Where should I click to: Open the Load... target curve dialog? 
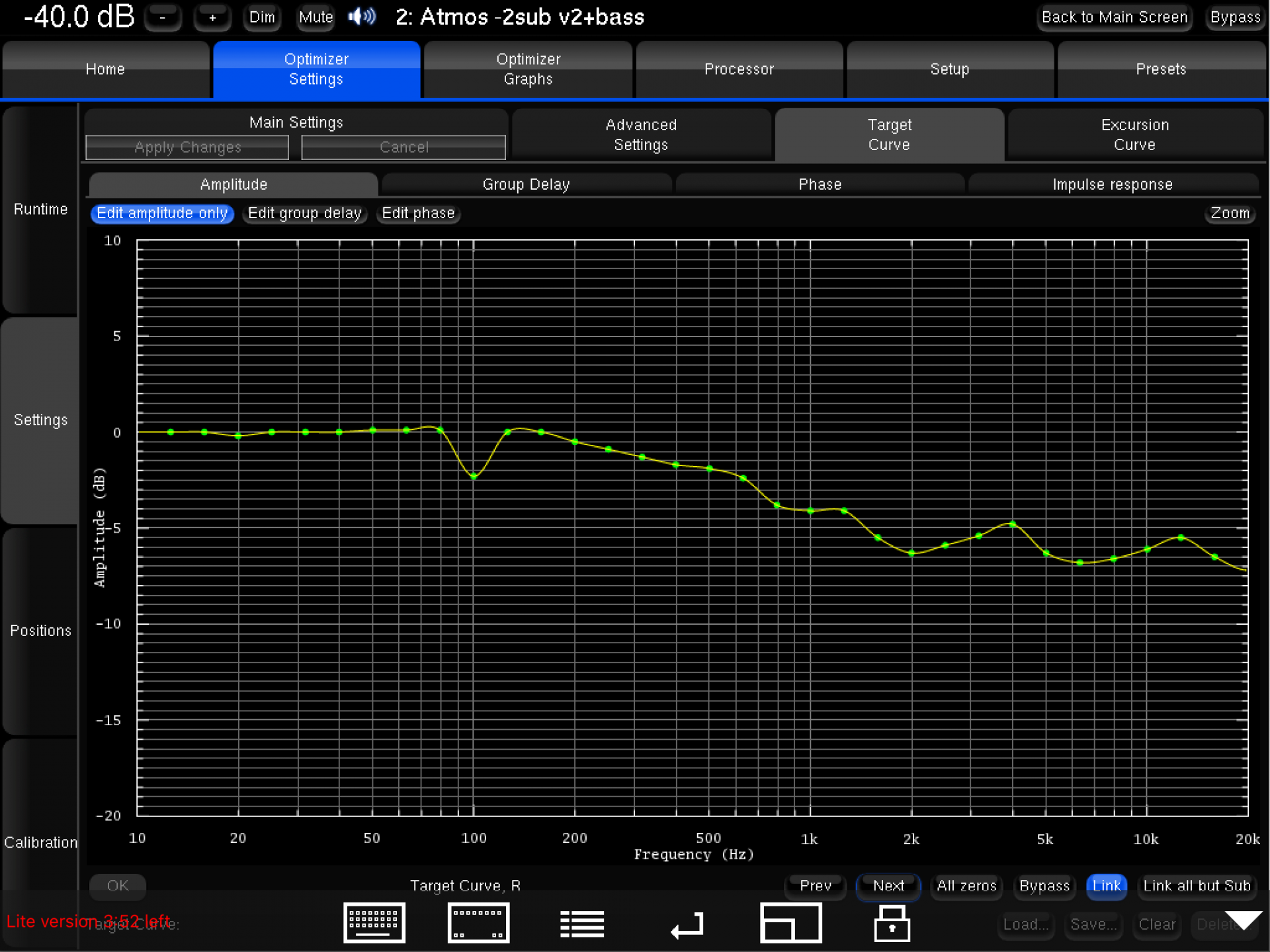1025,924
